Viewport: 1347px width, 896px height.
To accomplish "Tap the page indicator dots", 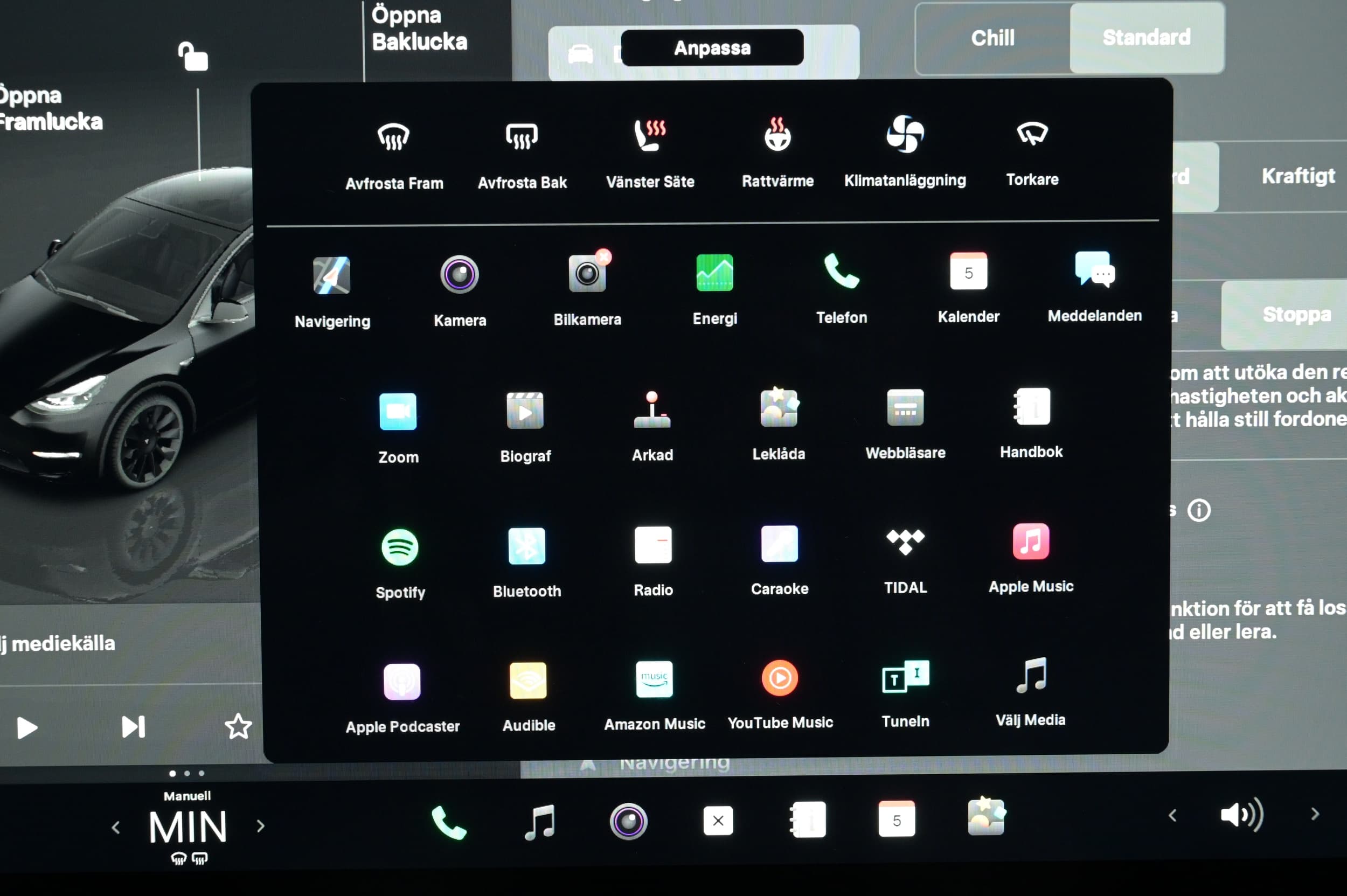I will [187, 773].
